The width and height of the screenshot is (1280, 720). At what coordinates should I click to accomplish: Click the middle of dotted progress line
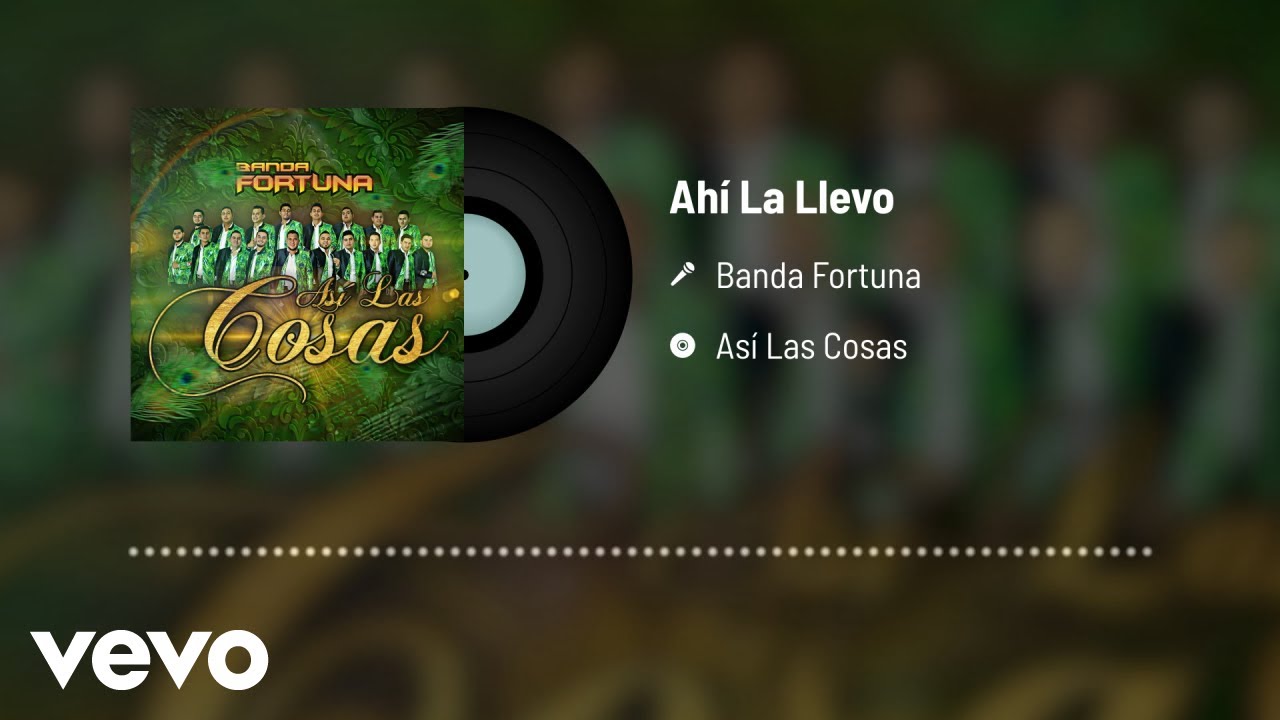click(640, 551)
